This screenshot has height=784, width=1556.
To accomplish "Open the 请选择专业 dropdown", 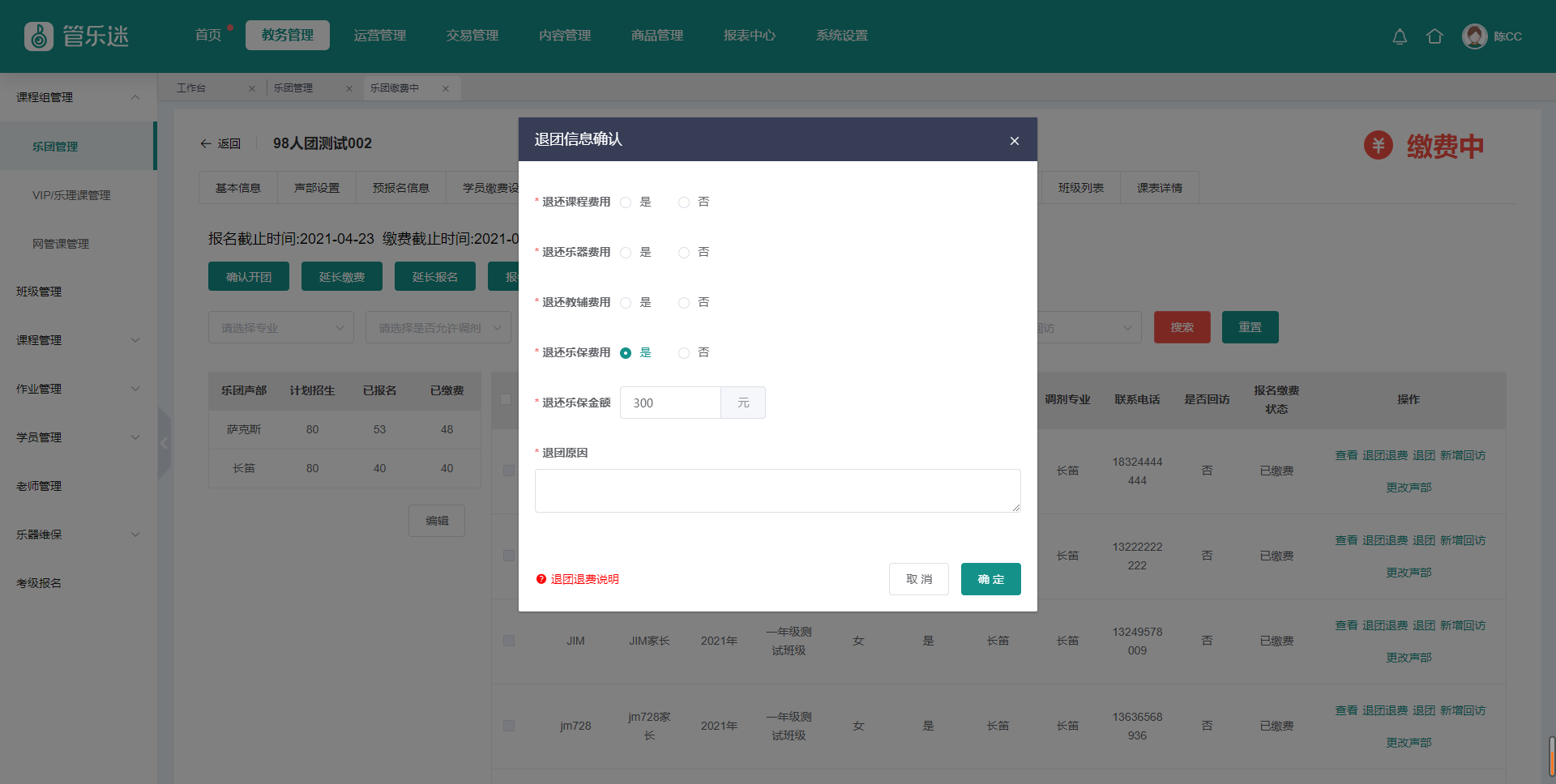I will [x=280, y=328].
